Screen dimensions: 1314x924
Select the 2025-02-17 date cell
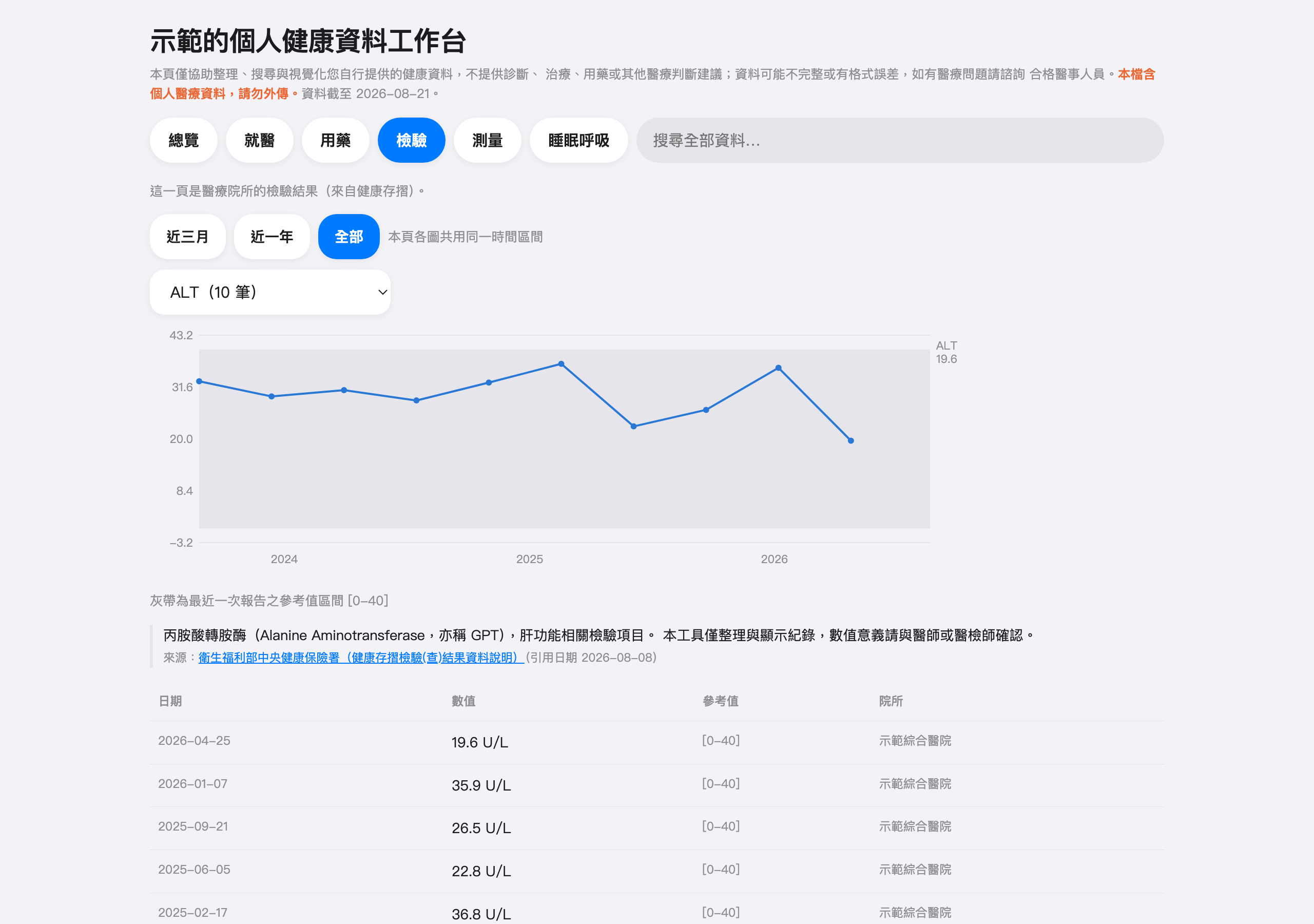coord(193,912)
